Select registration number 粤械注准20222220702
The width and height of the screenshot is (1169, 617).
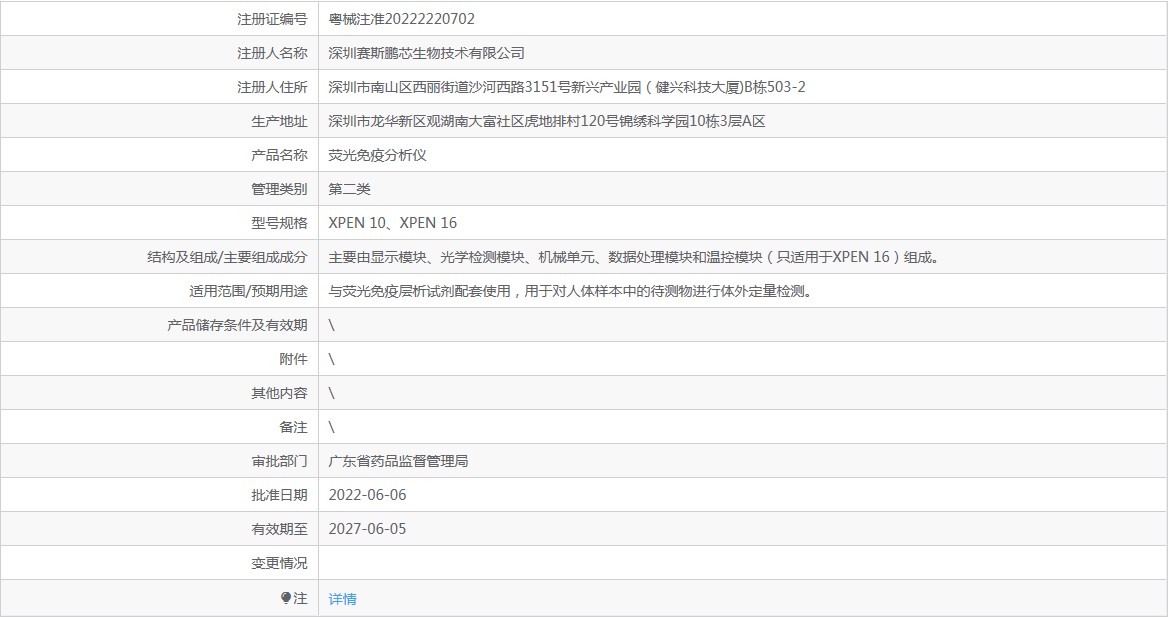401,19
